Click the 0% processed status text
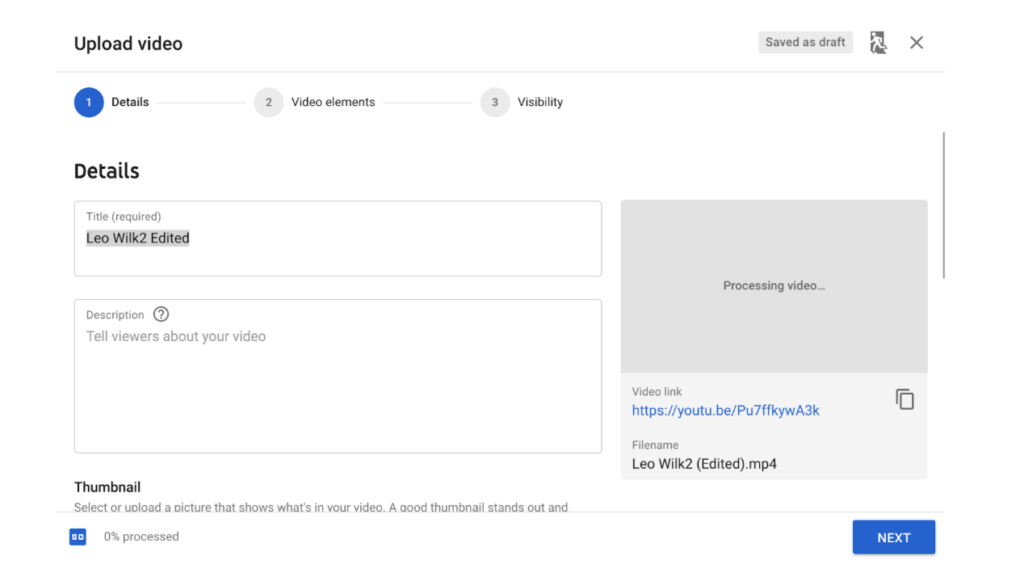The width and height of the screenshot is (1024, 569). (141, 537)
